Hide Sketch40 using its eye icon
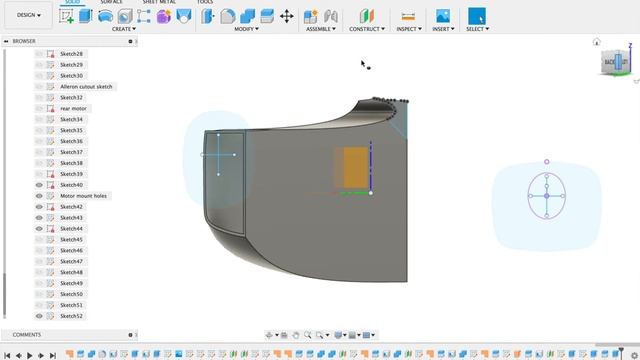The width and height of the screenshot is (640, 360). [x=39, y=185]
